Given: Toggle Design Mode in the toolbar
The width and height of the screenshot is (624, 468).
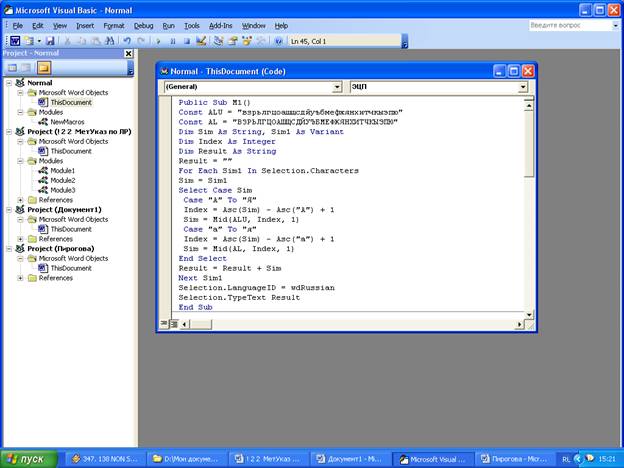Looking at the screenshot, I should [x=201, y=40].
